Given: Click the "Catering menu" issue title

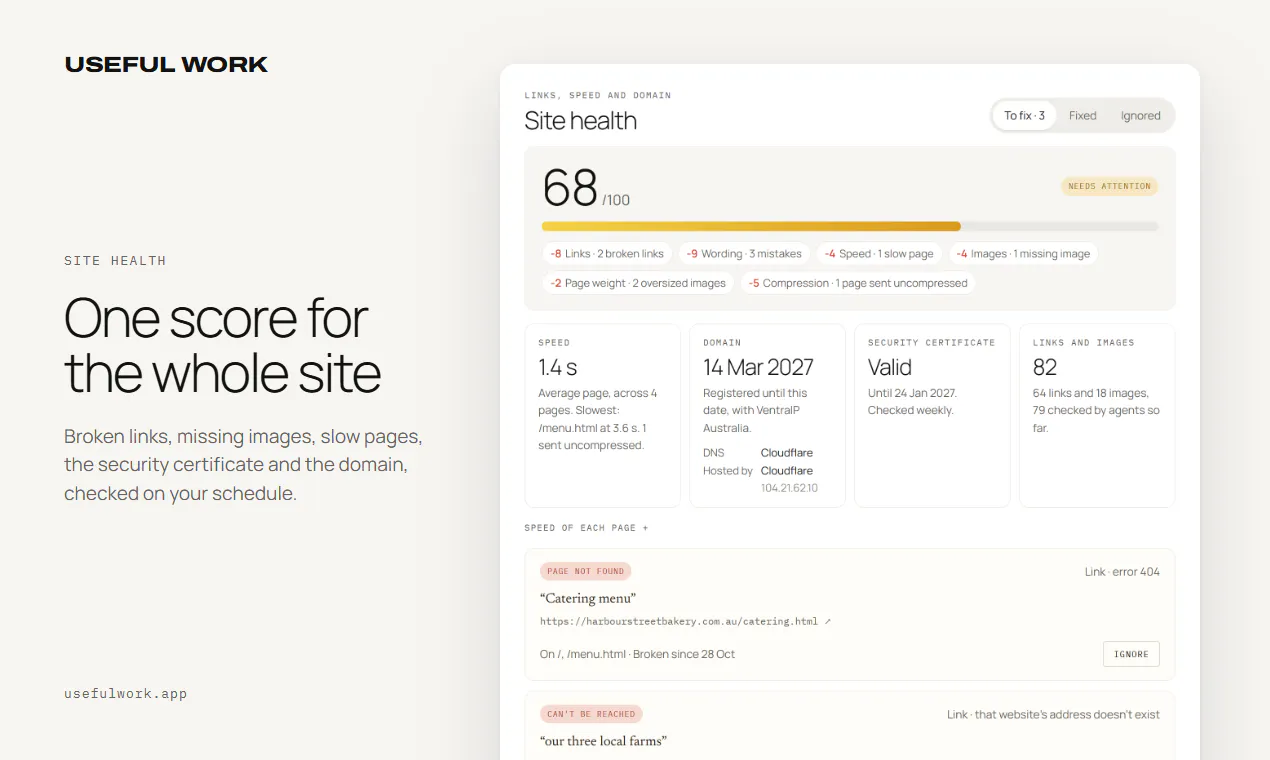Looking at the screenshot, I should click(x=588, y=598).
